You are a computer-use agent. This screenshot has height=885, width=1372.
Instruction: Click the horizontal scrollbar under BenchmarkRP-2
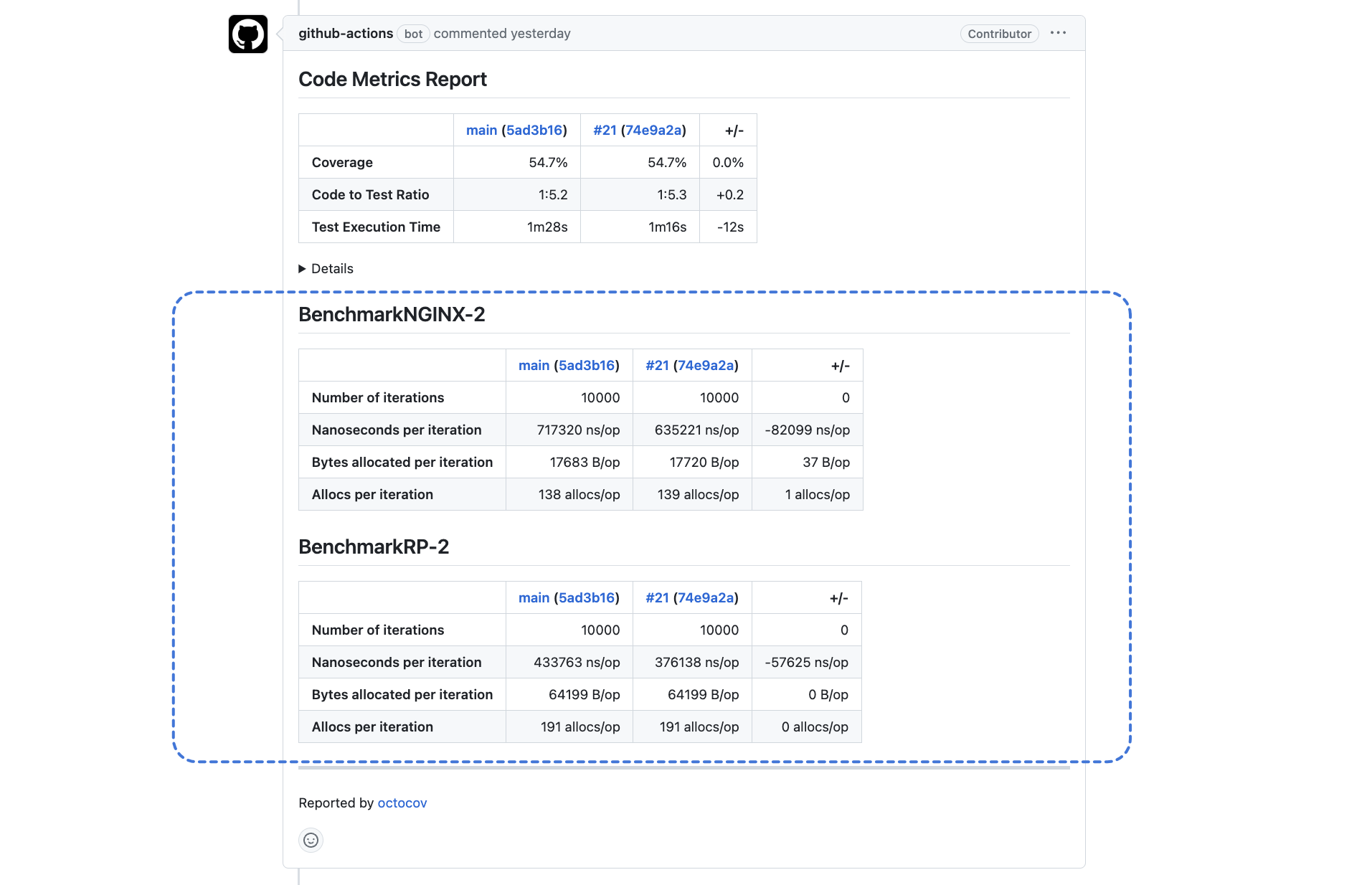tap(686, 769)
